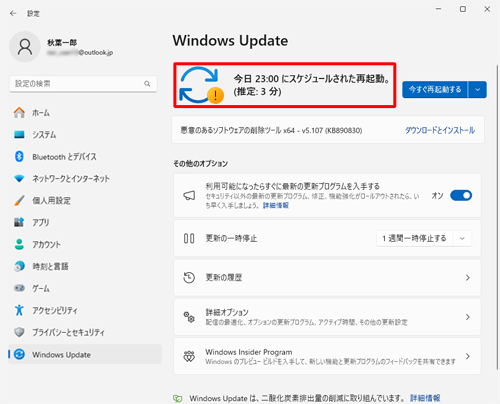Open 詳細オプション via its chevron
The image size is (500, 404).
click(x=468, y=317)
